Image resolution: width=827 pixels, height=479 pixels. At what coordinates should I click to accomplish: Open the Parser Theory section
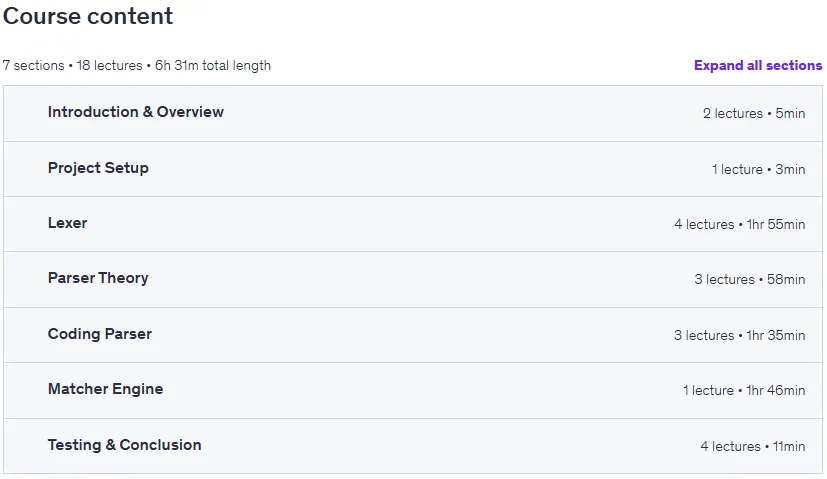pyautogui.click(x=412, y=280)
